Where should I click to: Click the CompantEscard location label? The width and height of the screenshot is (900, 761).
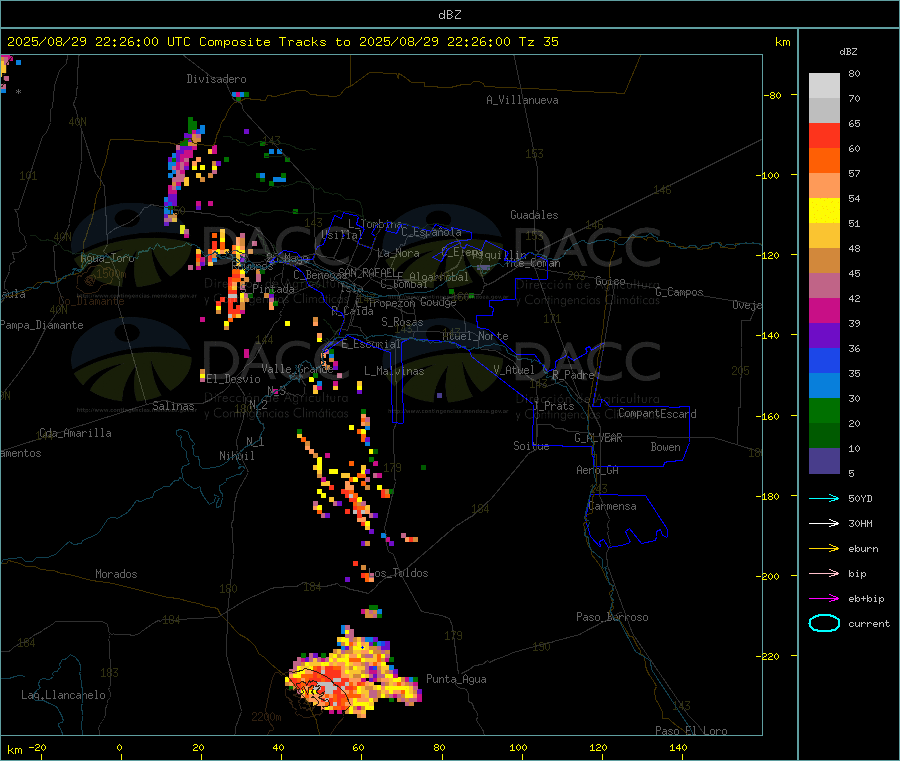657,414
